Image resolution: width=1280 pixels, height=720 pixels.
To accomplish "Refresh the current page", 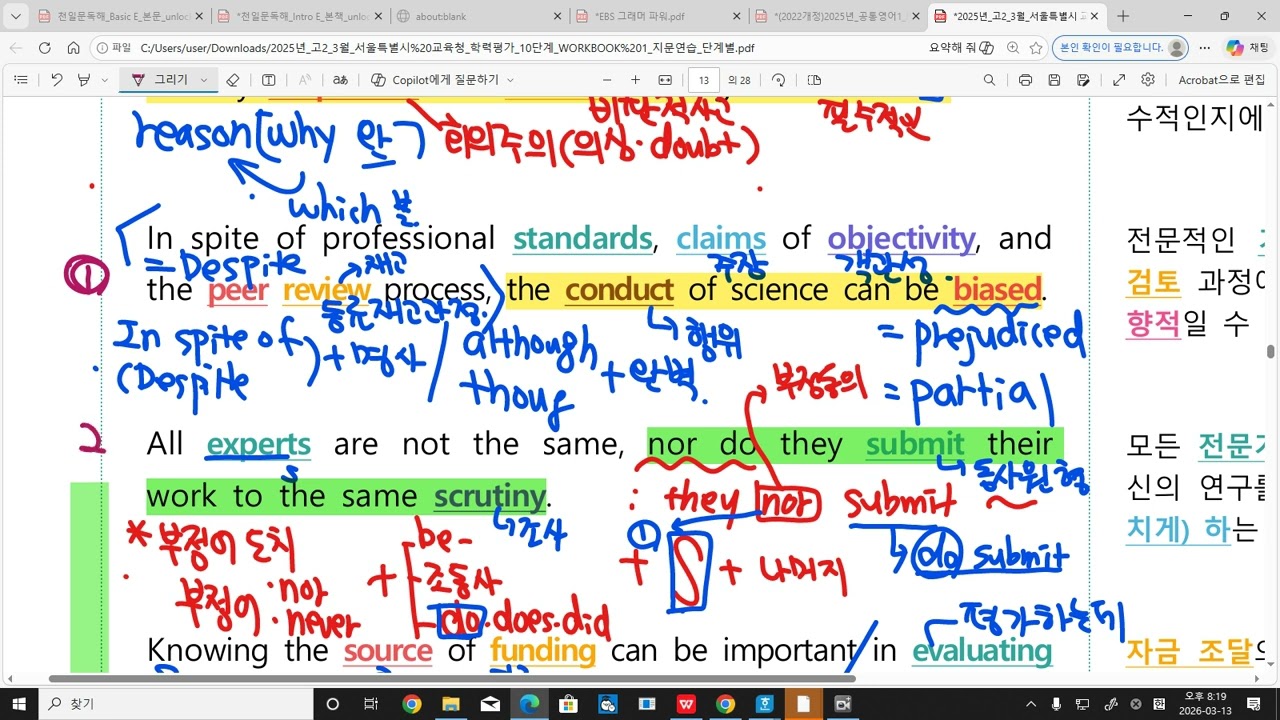I will point(44,48).
